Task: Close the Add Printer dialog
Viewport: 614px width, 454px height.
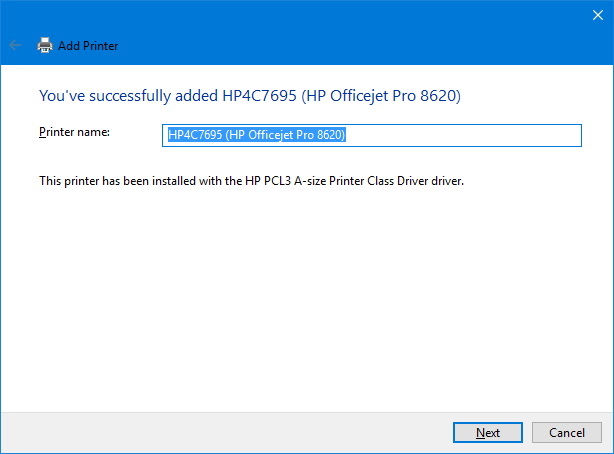Action: coord(598,15)
